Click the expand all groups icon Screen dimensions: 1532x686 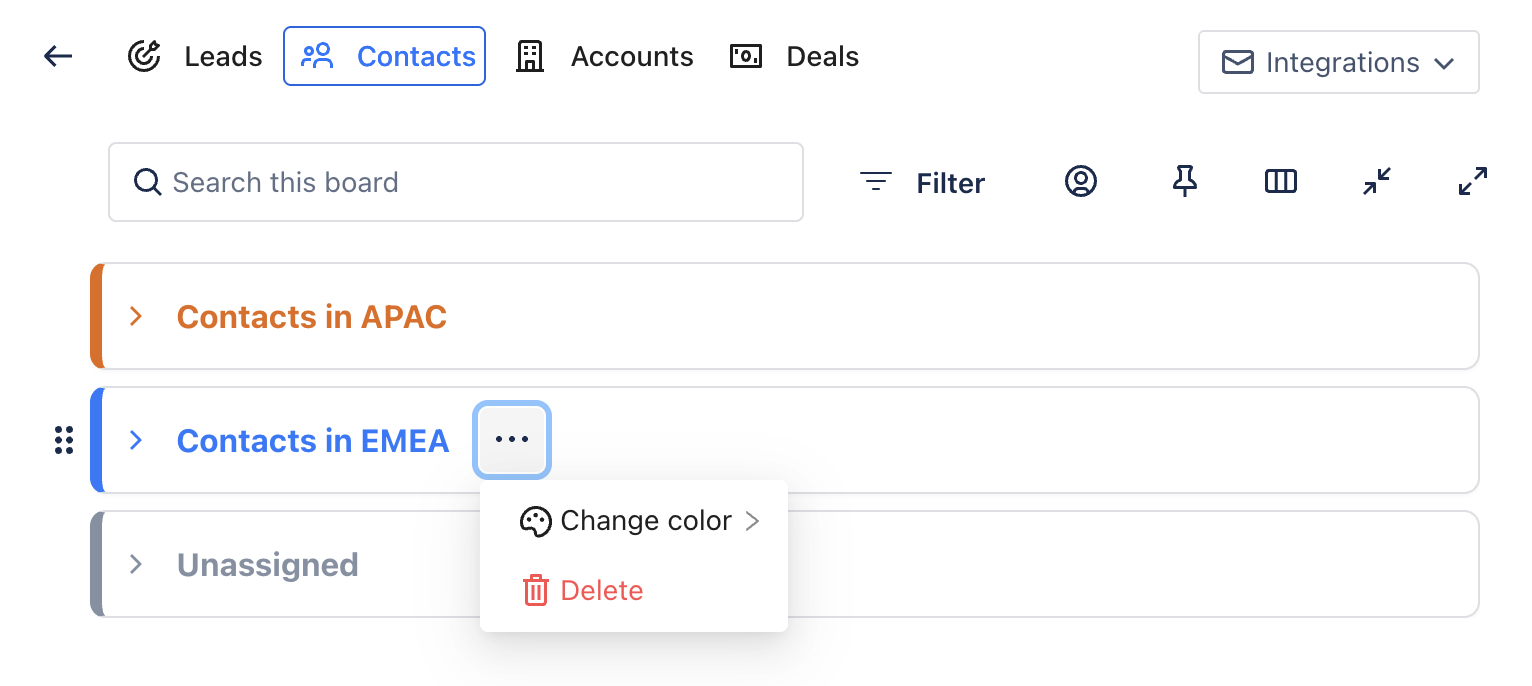coord(1472,181)
